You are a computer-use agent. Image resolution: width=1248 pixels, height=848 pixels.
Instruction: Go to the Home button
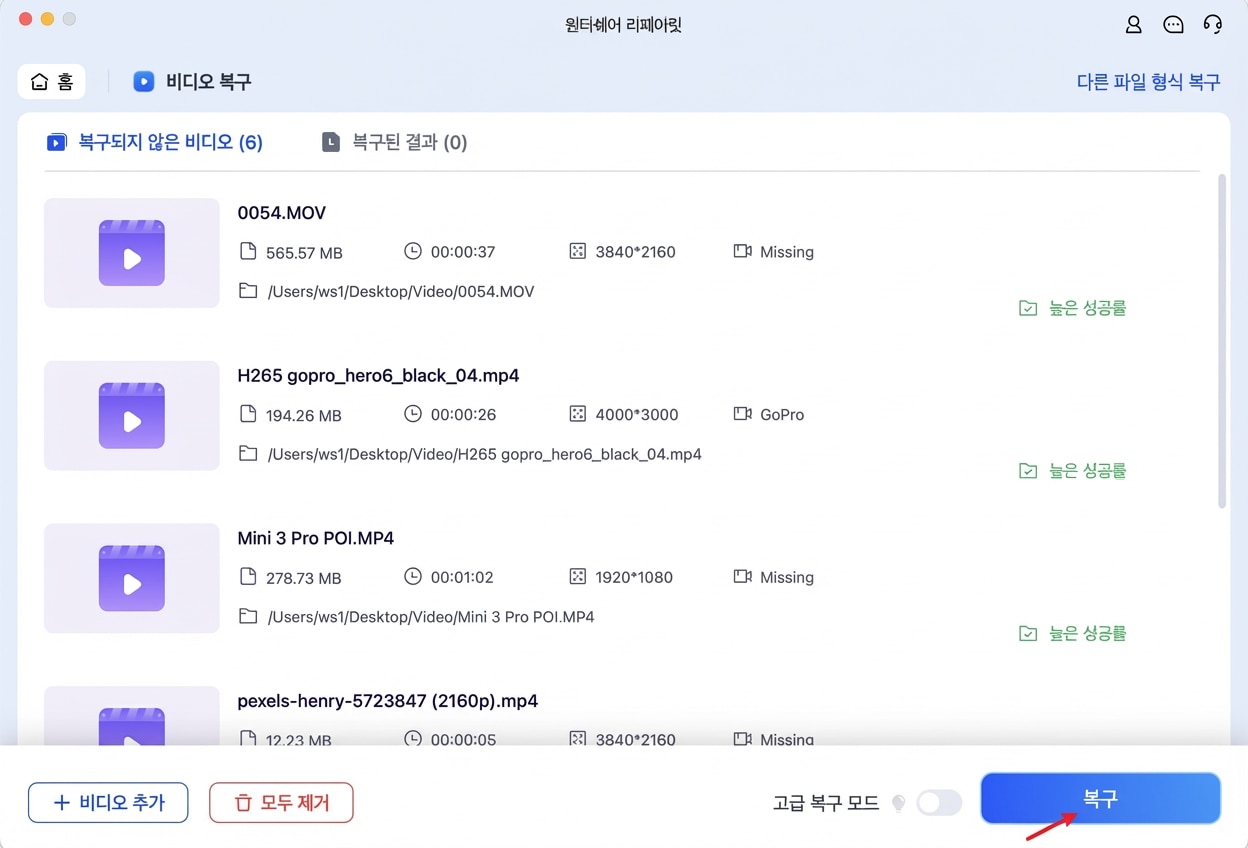[52, 82]
